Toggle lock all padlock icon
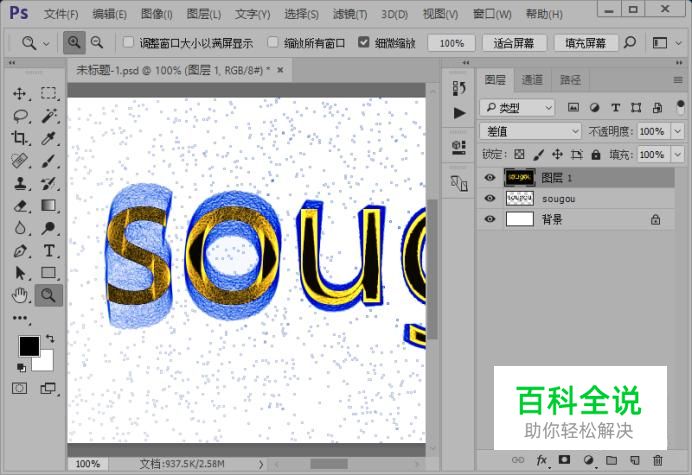 click(x=596, y=154)
